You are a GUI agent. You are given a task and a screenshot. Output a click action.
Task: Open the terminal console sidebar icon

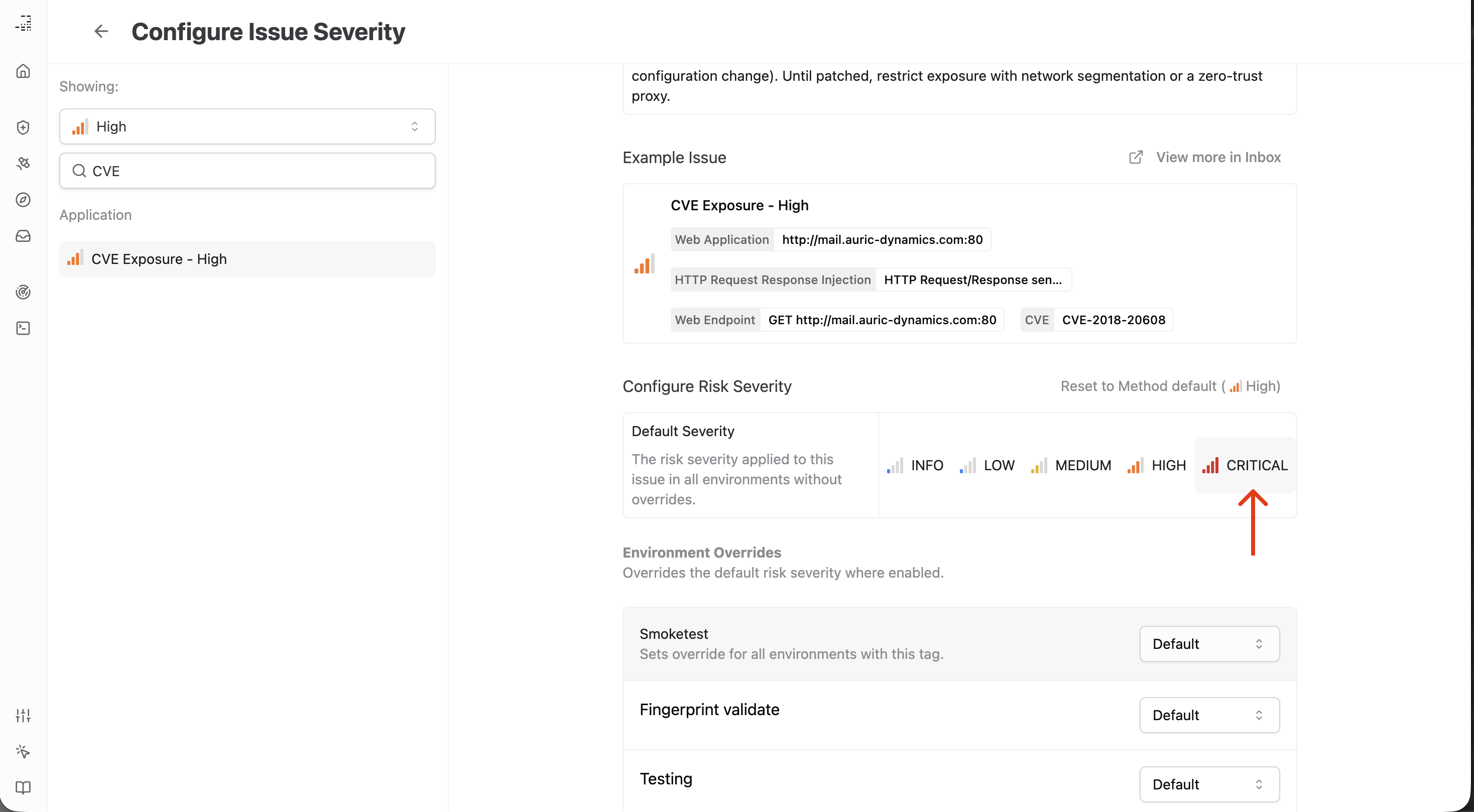(x=23, y=328)
